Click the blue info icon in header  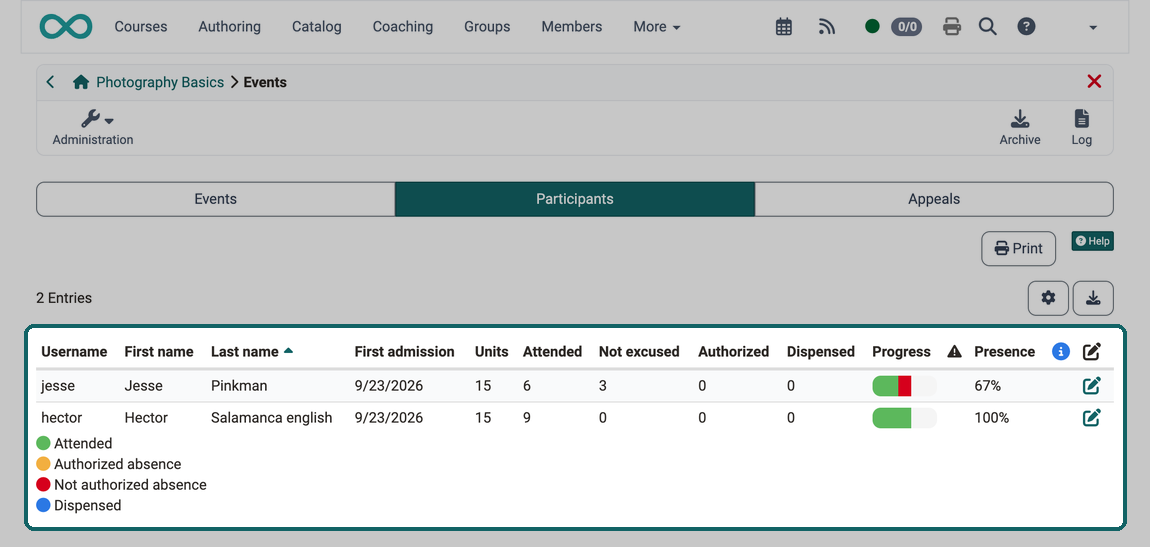(x=1061, y=352)
